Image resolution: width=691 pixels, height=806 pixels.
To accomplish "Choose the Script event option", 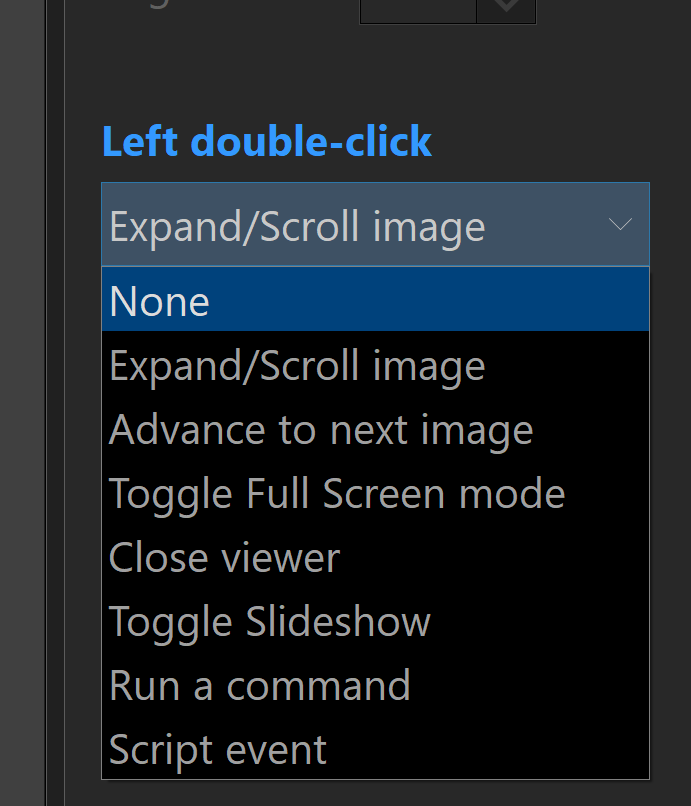I will coord(375,750).
